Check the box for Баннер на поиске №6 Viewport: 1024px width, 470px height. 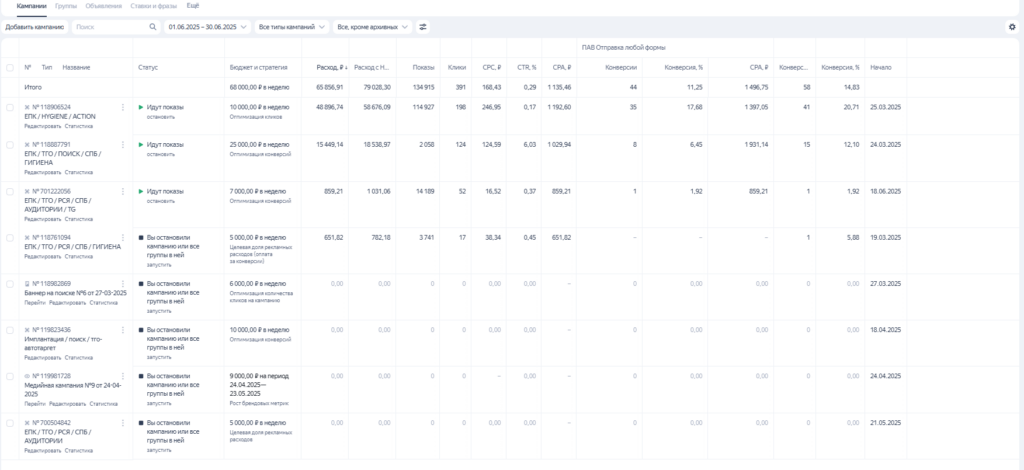point(10,284)
